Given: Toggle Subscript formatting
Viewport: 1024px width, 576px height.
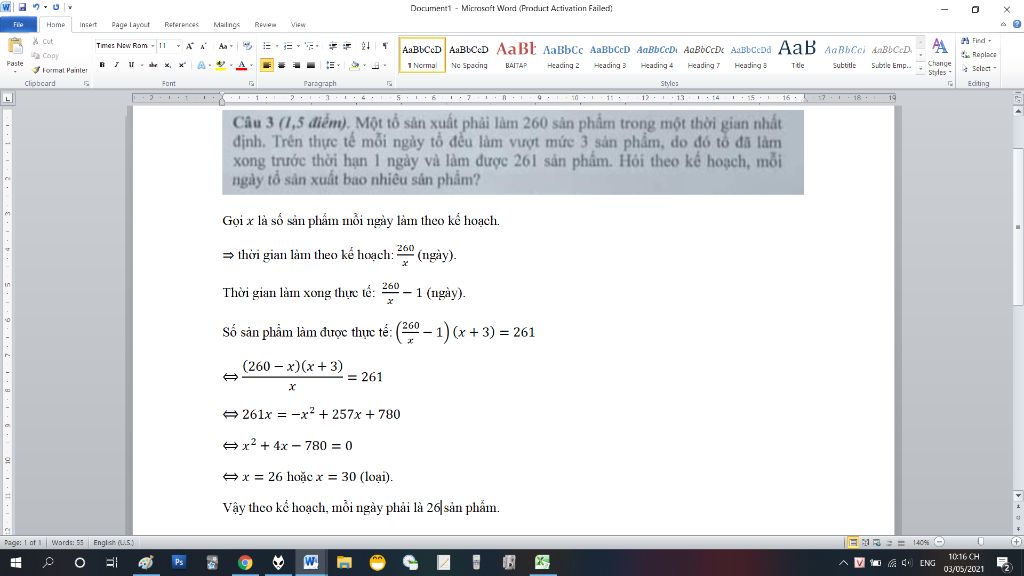Looking at the screenshot, I should click(x=167, y=65).
